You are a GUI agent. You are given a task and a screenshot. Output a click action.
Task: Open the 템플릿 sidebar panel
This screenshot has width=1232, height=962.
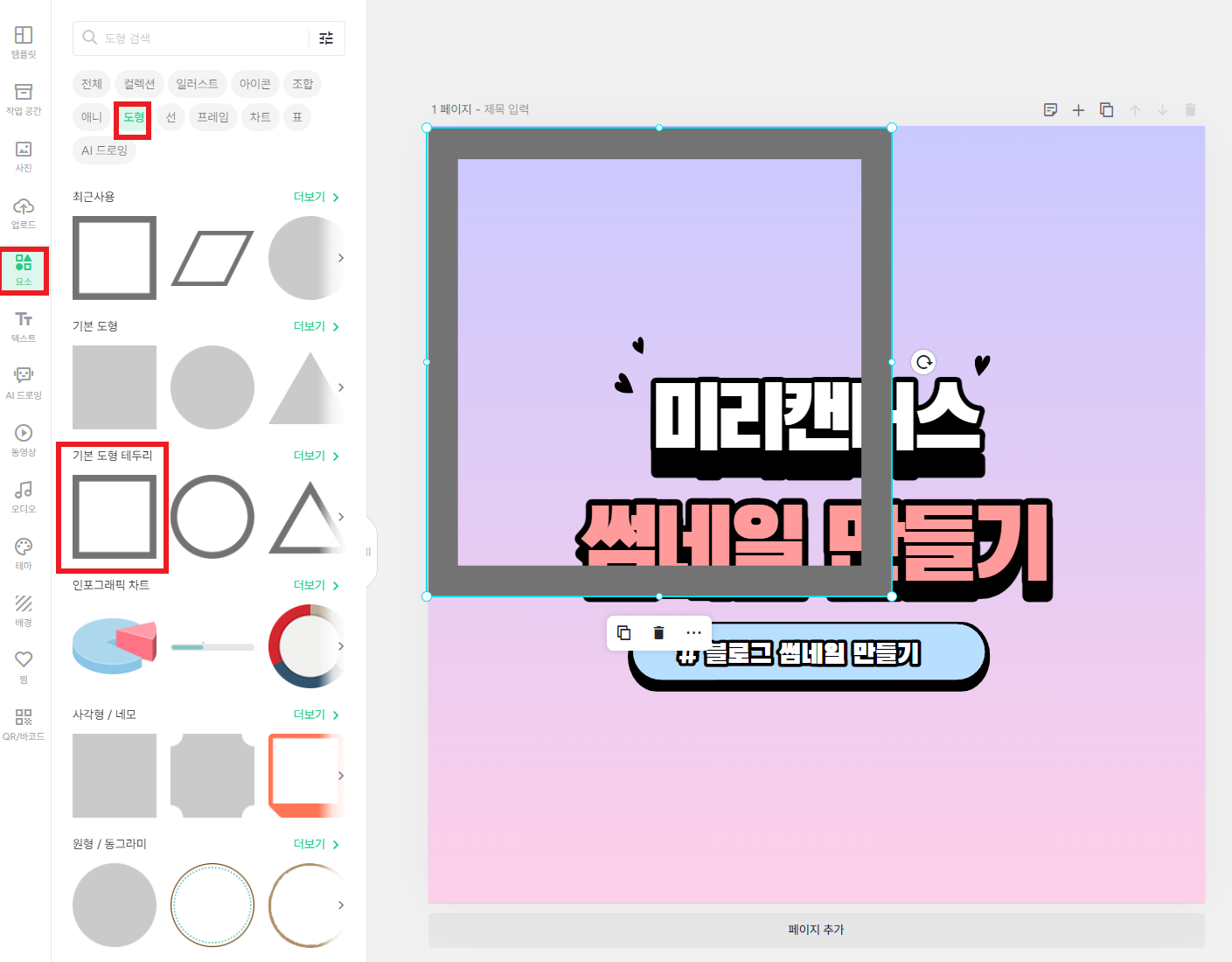point(24,42)
